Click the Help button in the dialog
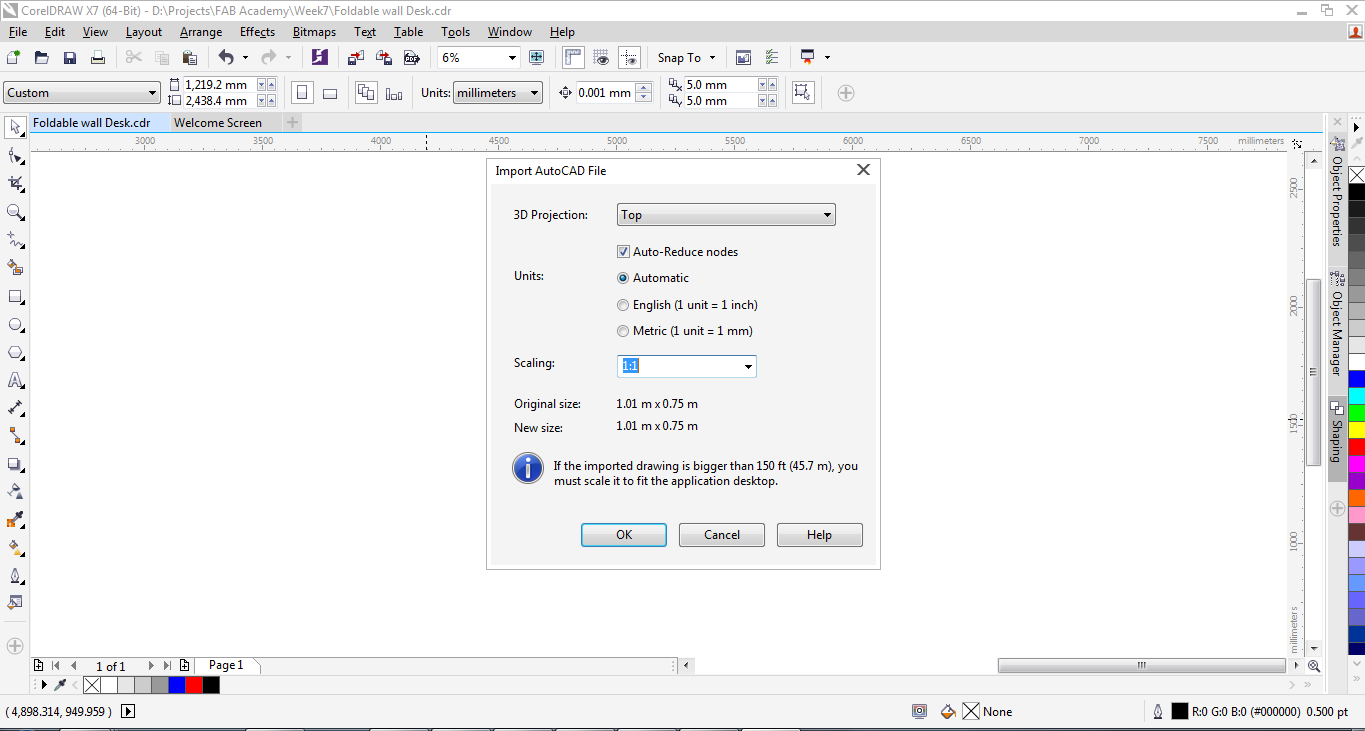 coord(819,535)
